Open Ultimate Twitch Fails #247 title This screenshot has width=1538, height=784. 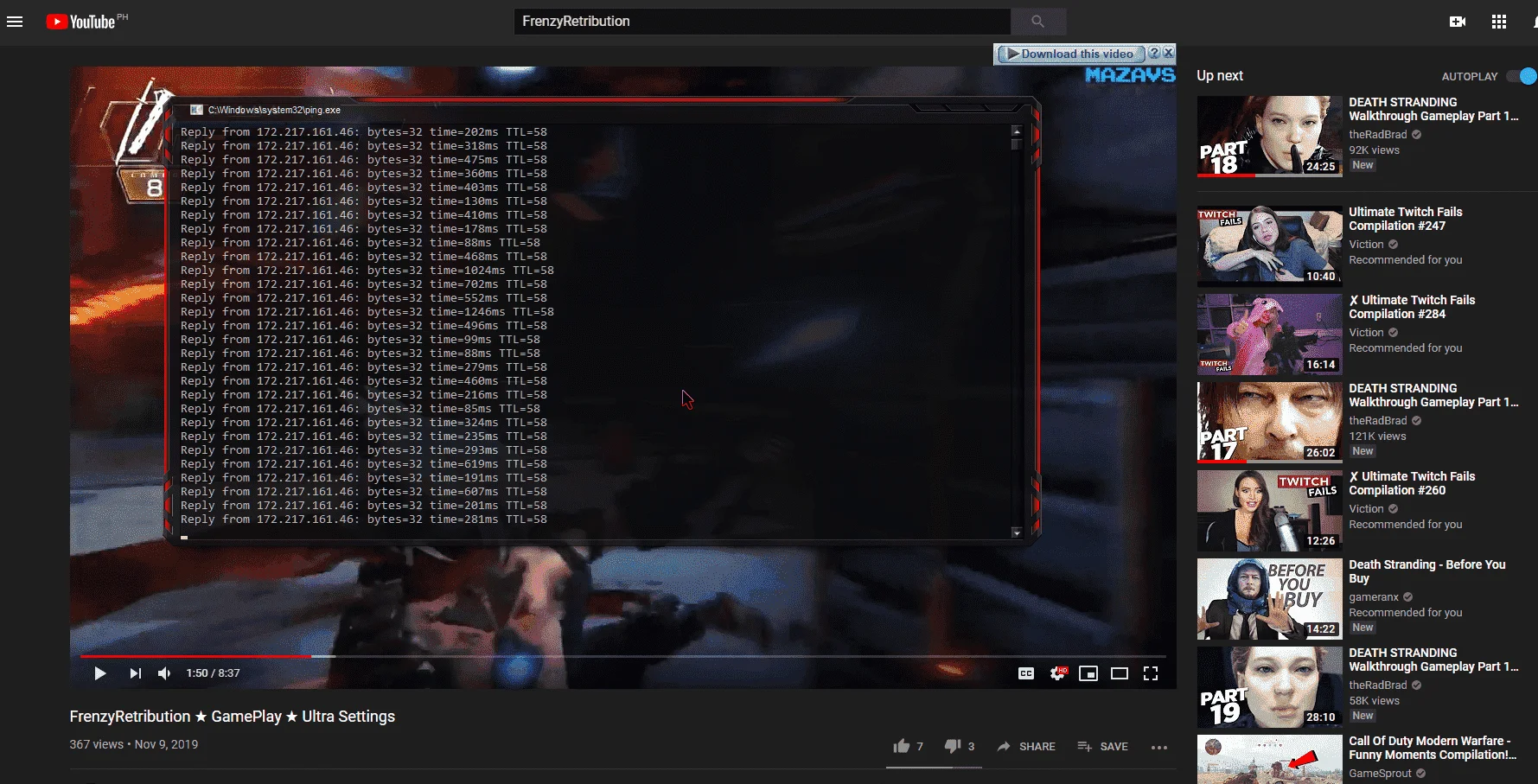coord(1406,219)
